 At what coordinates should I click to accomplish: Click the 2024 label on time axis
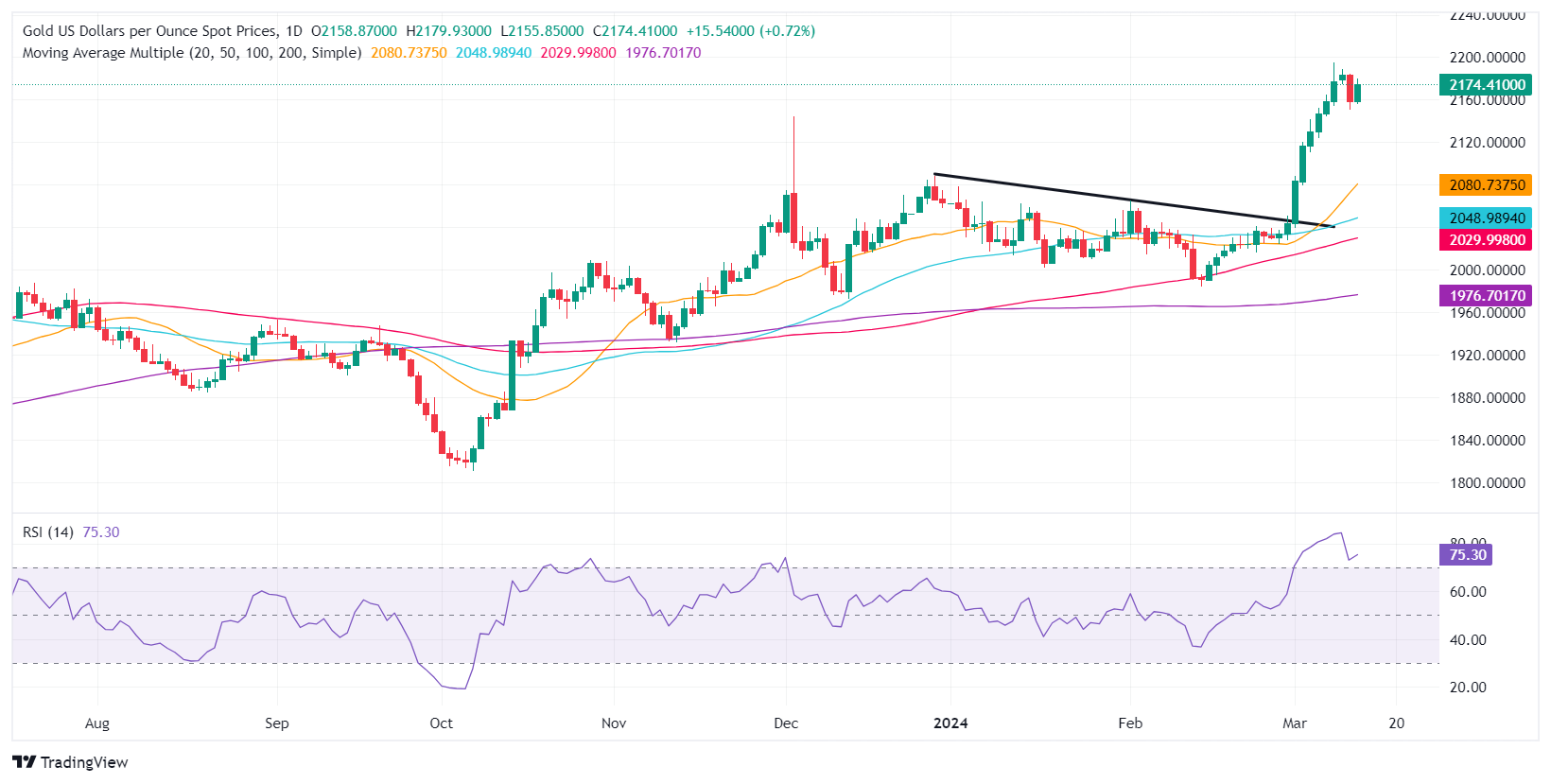(x=950, y=723)
